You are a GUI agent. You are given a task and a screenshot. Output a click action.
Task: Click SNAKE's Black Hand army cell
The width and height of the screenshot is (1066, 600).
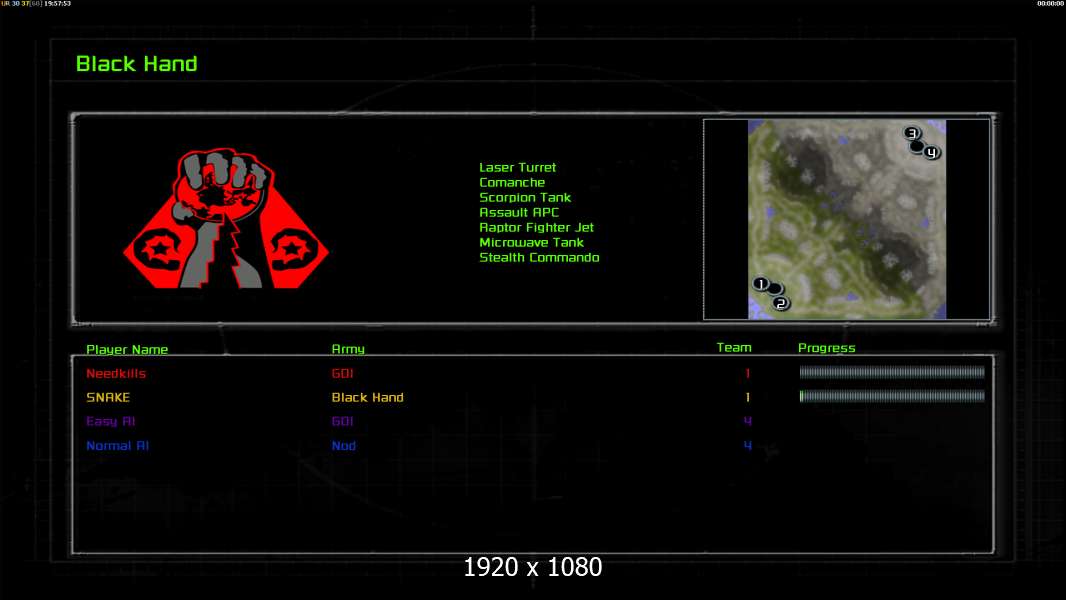click(367, 397)
